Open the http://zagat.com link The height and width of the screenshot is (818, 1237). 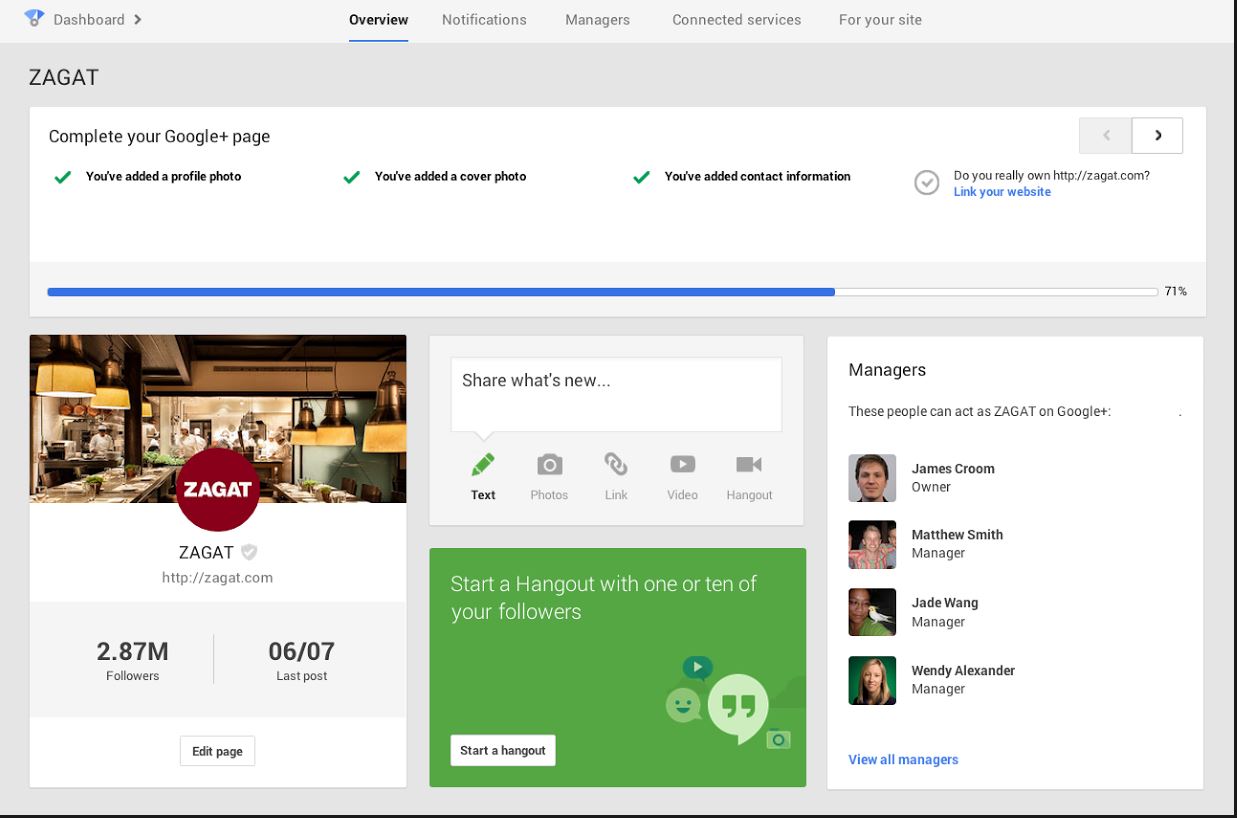click(x=217, y=578)
